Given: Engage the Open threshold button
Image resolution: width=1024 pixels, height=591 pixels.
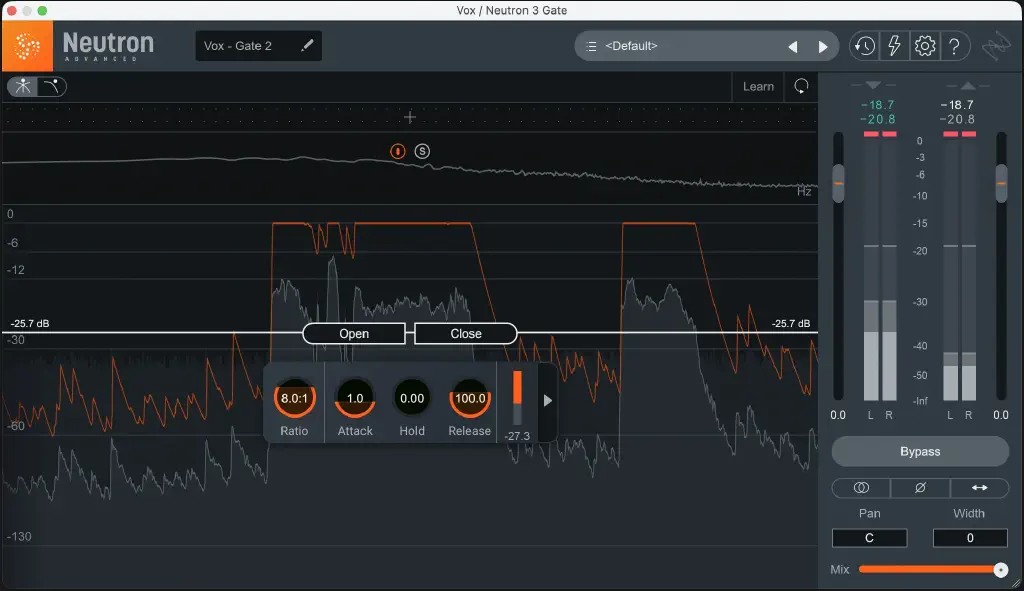Looking at the screenshot, I should [x=352, y=333].
